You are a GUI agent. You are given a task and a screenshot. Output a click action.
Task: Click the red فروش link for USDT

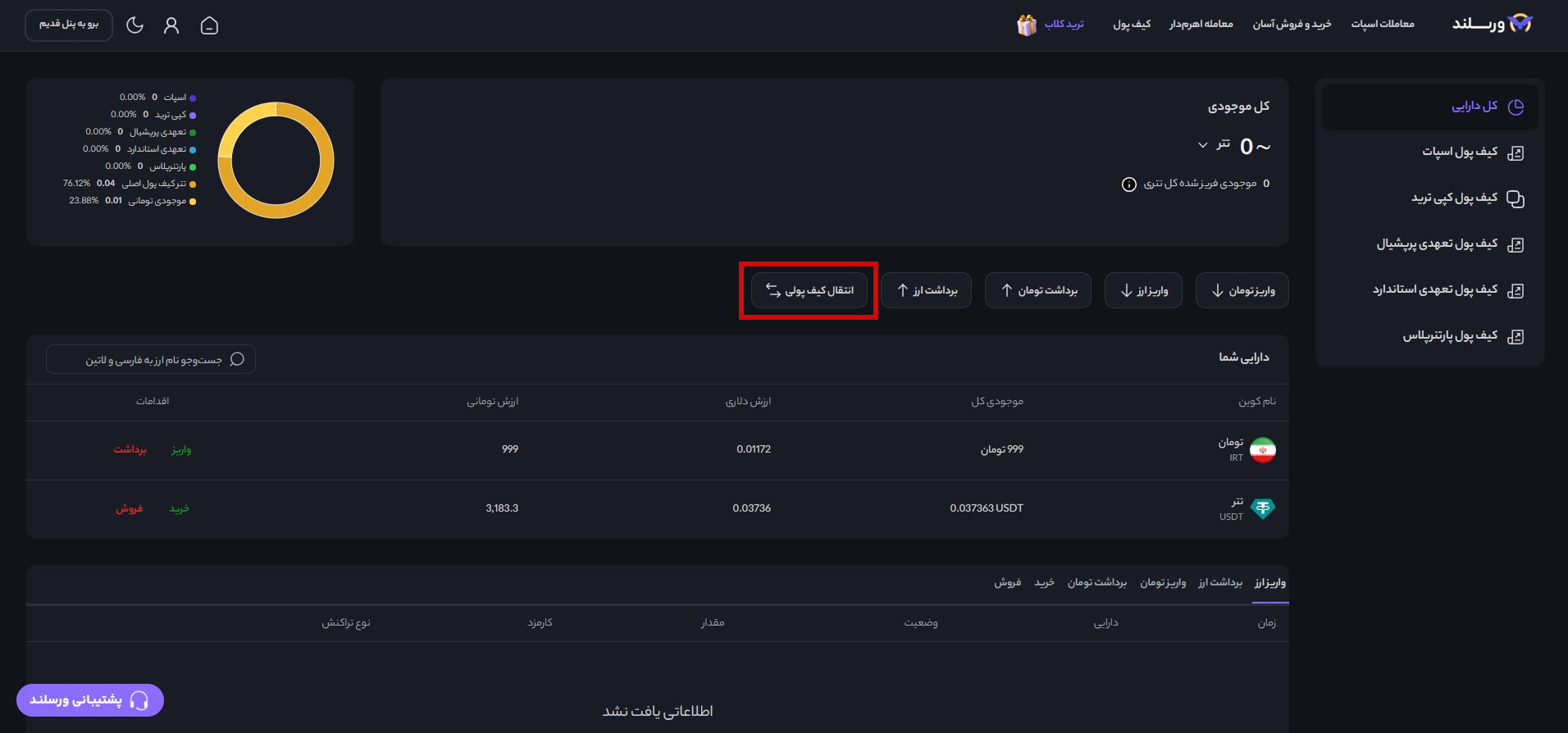click(129, 508)
